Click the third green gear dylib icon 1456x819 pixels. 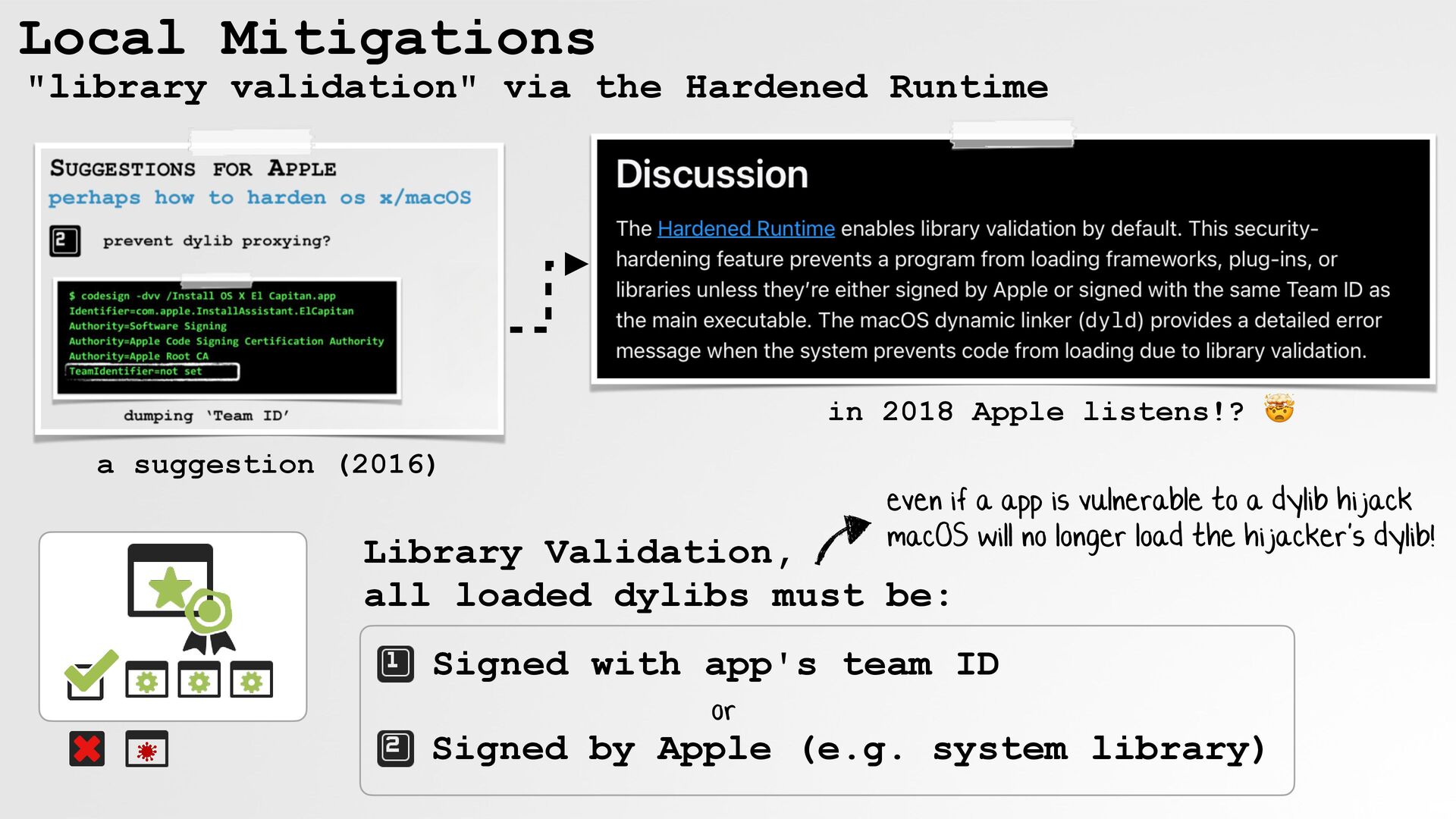pyautogui.click(x=251, y=679)
